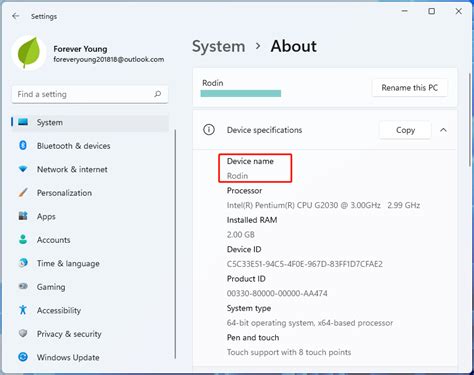
Task: Click the Time & language globe clock icon
Action: (x=23, y=263)
